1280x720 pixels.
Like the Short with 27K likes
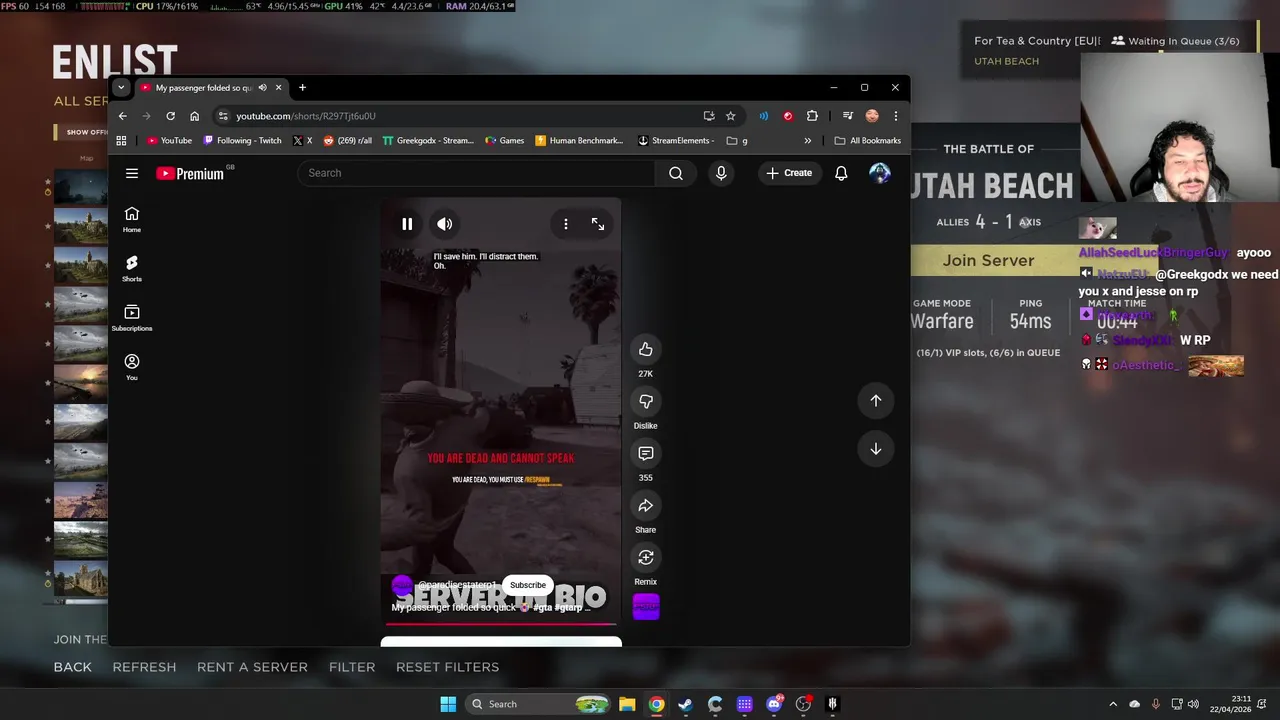646,349
